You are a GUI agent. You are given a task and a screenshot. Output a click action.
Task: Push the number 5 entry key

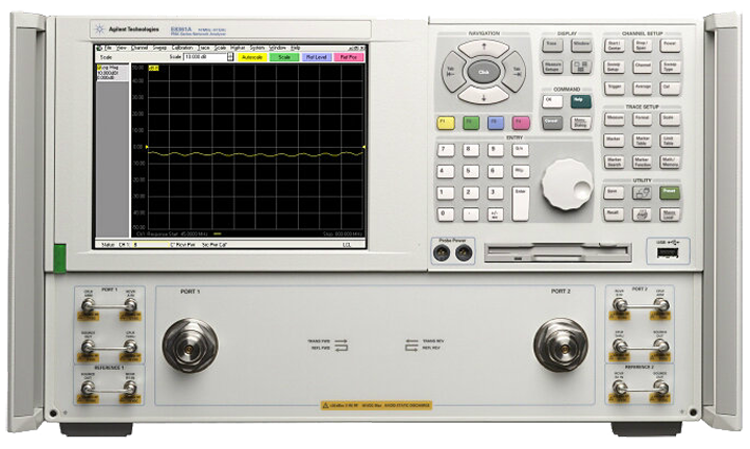click(470, 171)
